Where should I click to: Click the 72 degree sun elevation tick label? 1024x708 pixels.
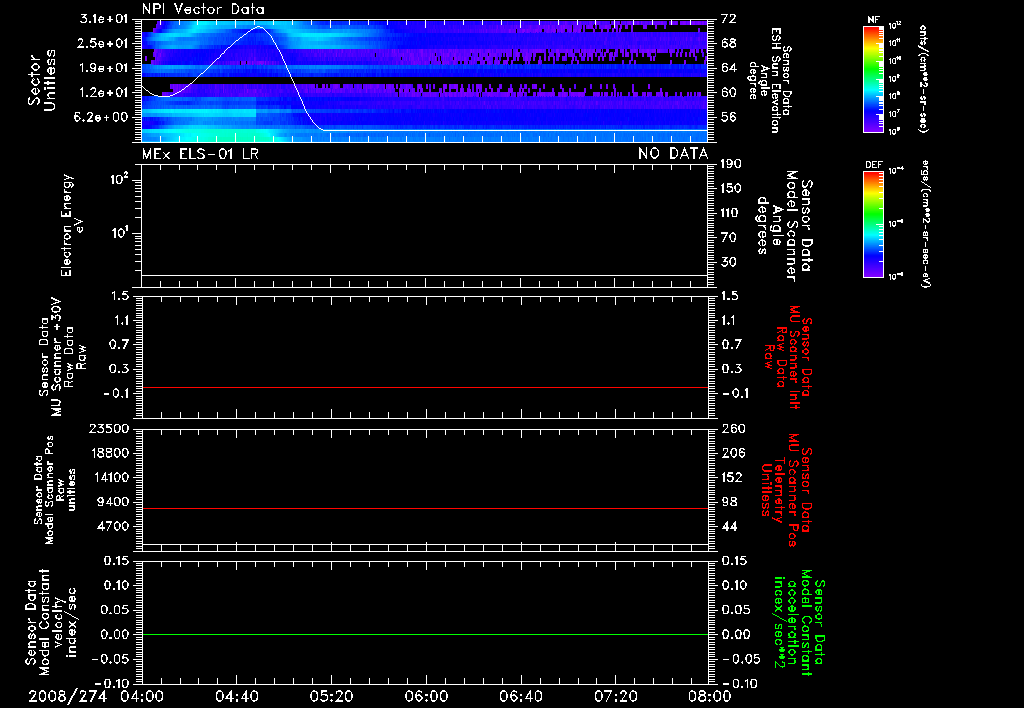coord(729,19)
